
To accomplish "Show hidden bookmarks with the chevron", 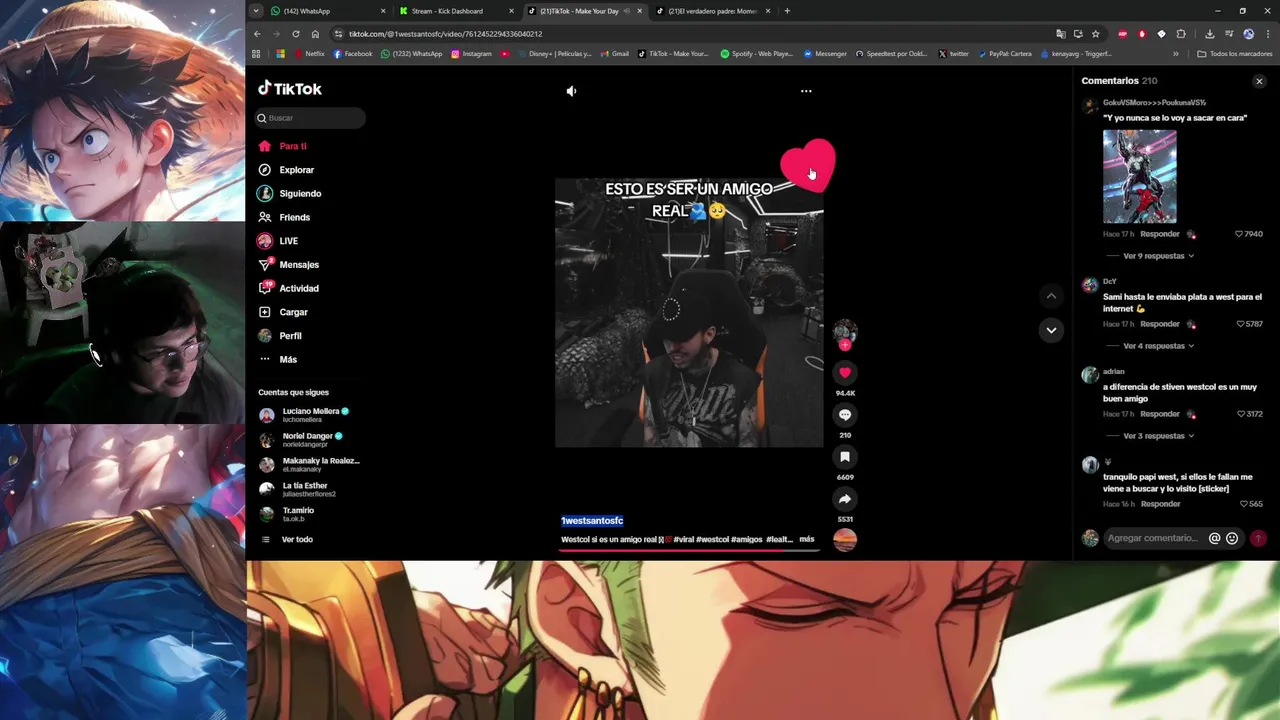I will pos(1176,54).
